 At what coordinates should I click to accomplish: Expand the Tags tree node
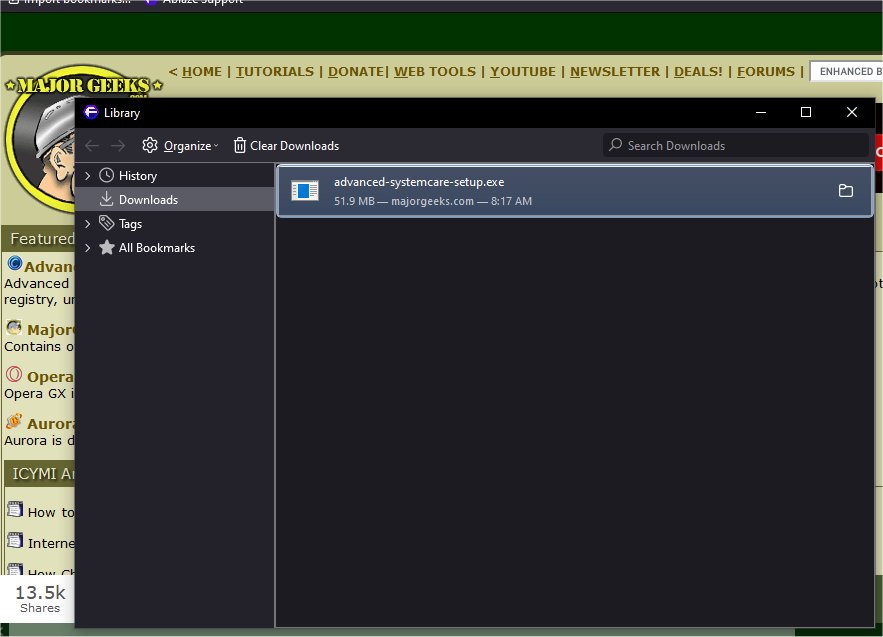(x=87, y=224)
